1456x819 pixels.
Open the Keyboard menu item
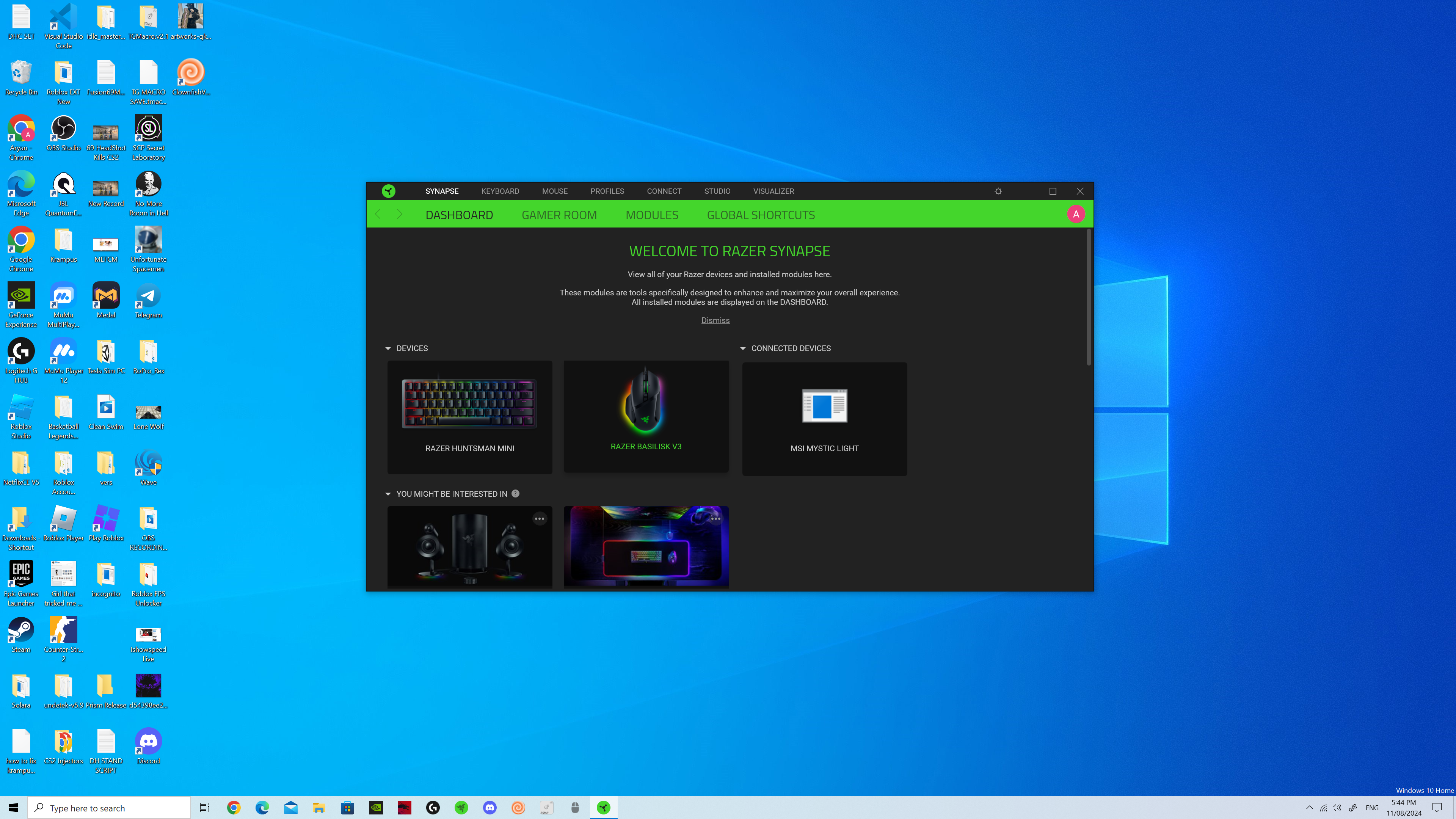point(500,191)
